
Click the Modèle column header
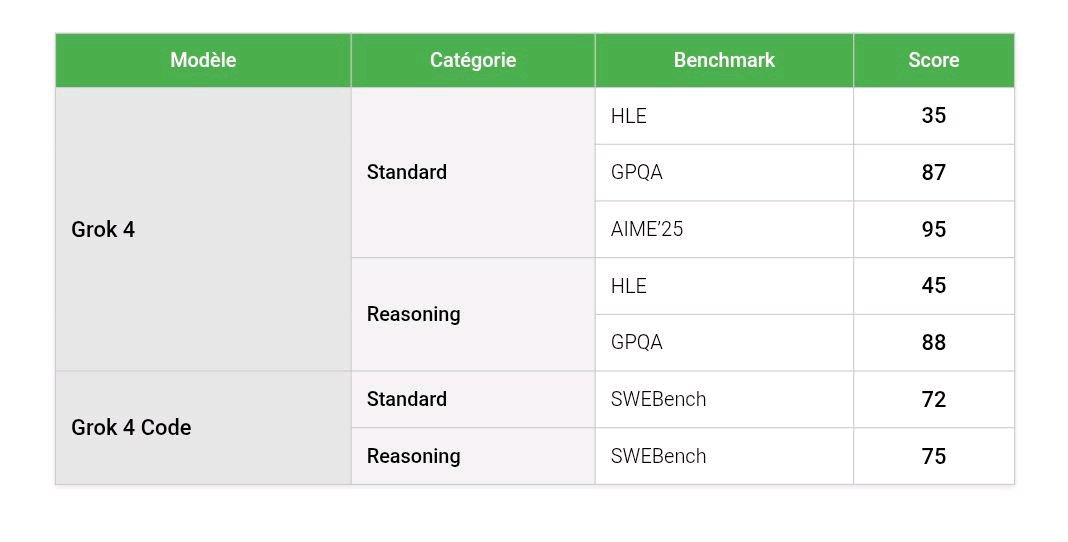(203, 60)
